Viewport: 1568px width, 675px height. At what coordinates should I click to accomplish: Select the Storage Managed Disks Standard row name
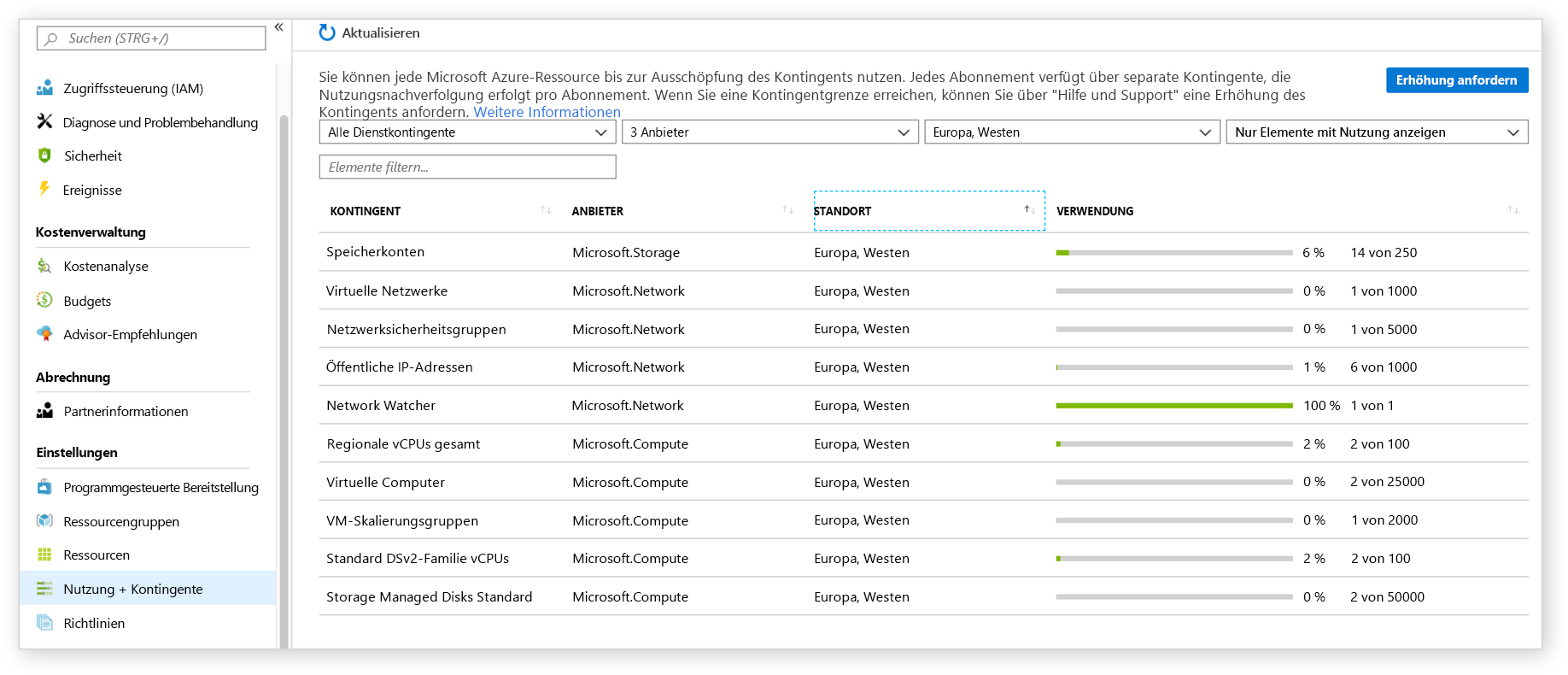click(x=429, y=597)
